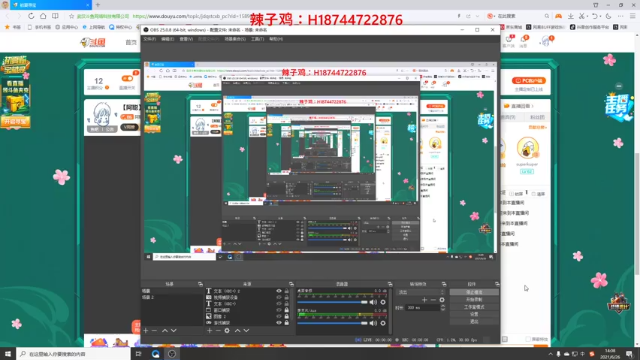Click the Exit (退出) button in OBS Controls
The height and width of the screenshot is (360, 640).
(x=474, y=322)
